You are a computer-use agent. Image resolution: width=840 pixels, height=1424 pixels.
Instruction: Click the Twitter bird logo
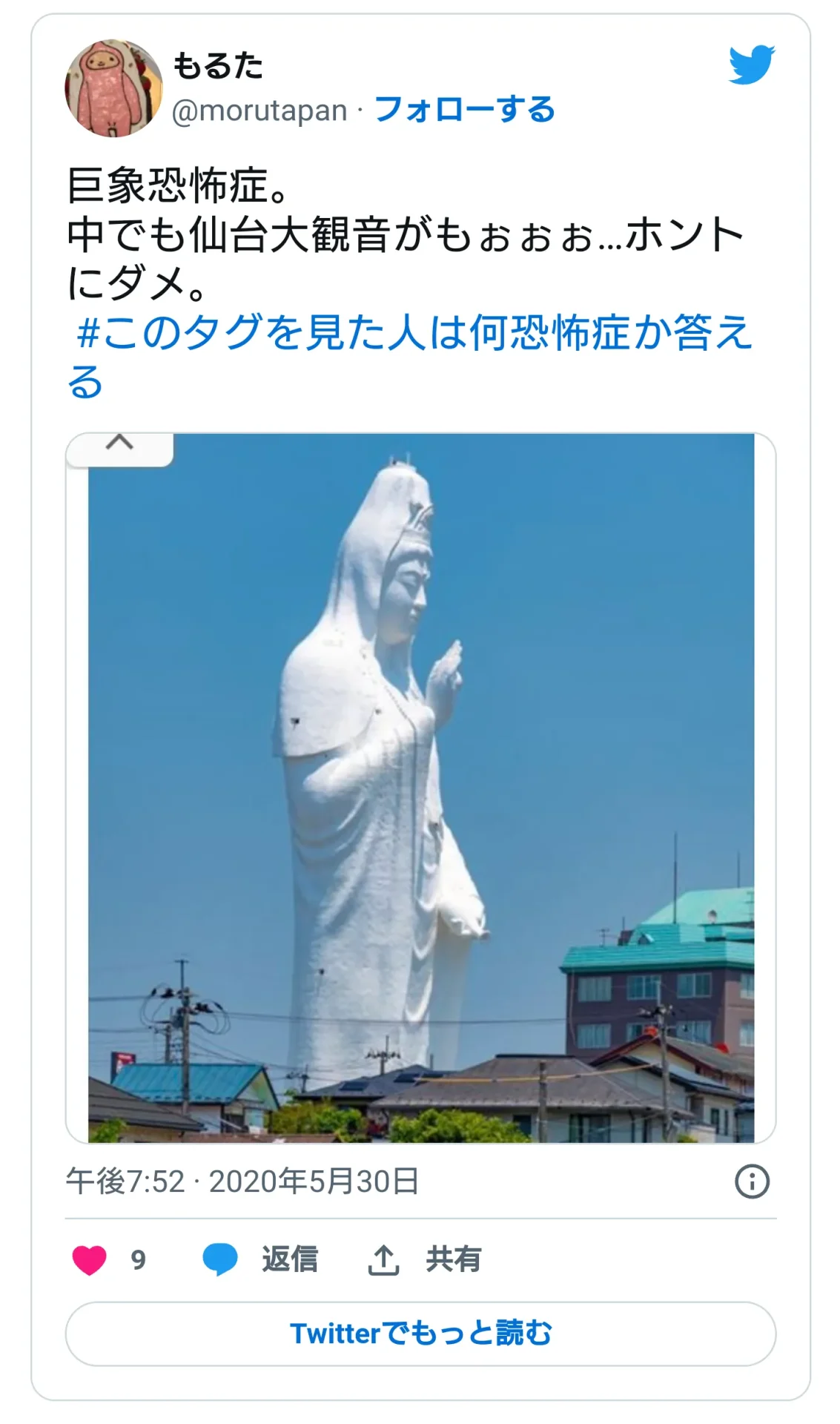[x=751, y=65]
